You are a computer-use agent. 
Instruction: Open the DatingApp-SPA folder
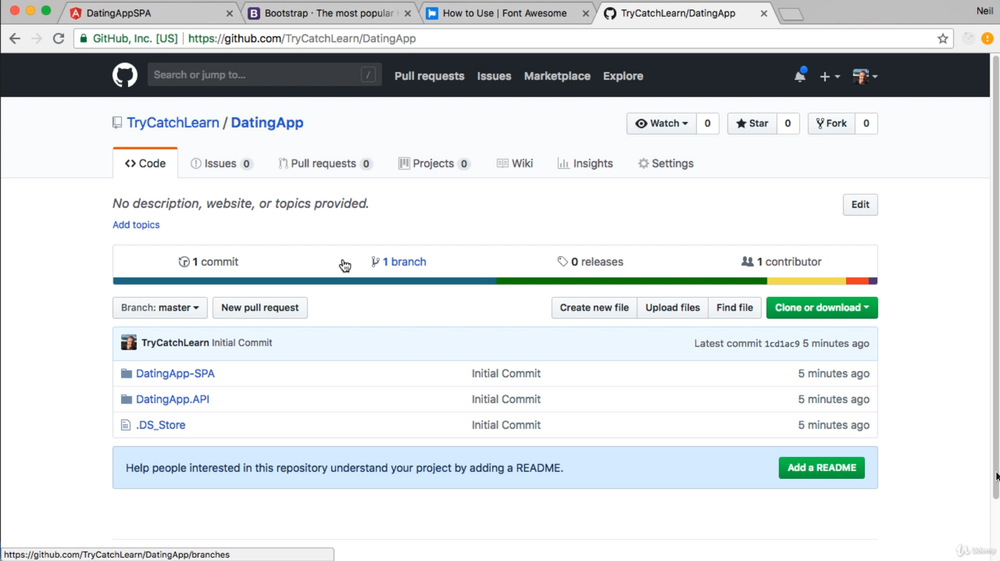point(175,374)
